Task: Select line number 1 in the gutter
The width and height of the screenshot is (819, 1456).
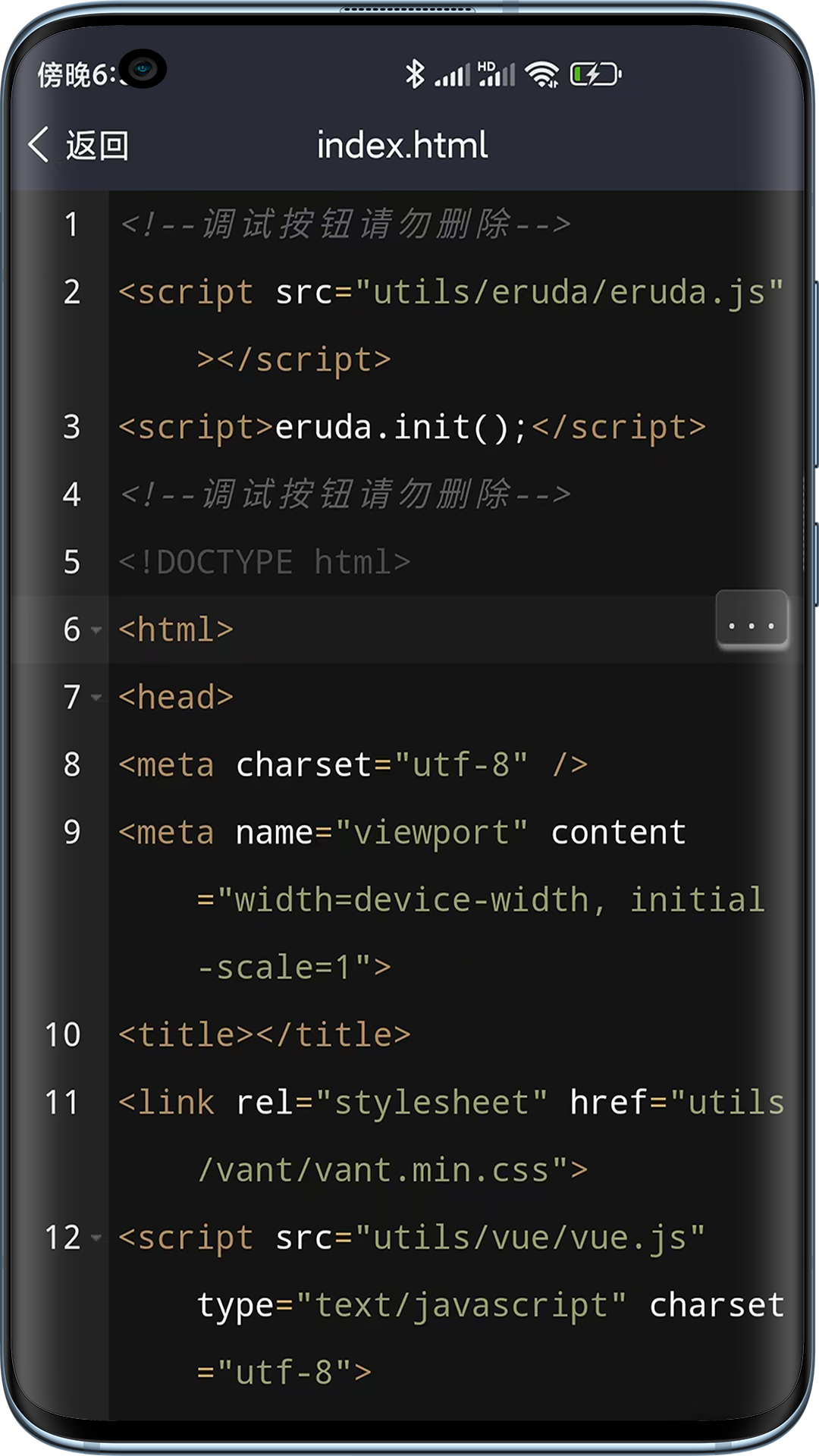Action: [71, 224]
